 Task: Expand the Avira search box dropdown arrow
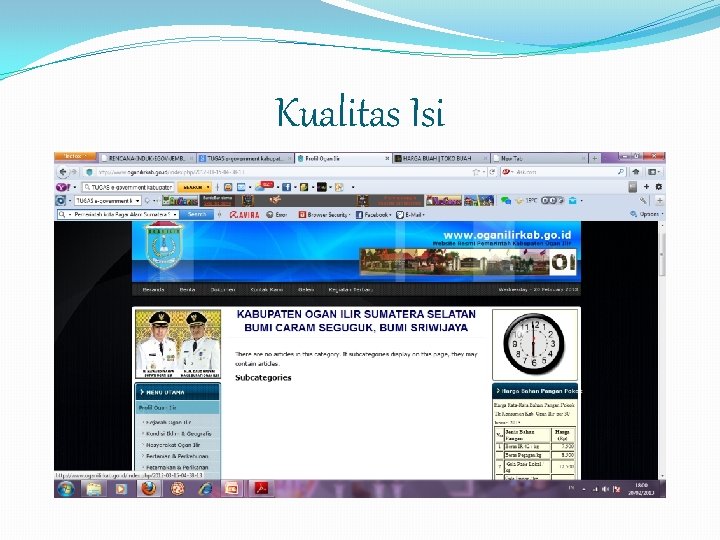tap(174, 214)
